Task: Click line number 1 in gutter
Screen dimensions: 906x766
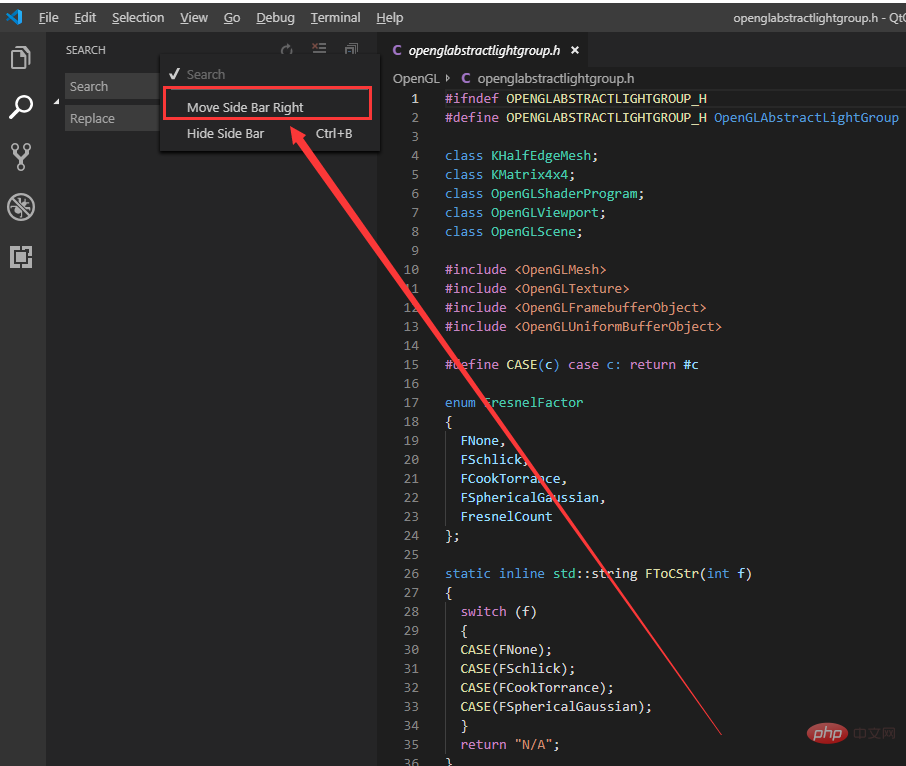Action: pos(415,99)
